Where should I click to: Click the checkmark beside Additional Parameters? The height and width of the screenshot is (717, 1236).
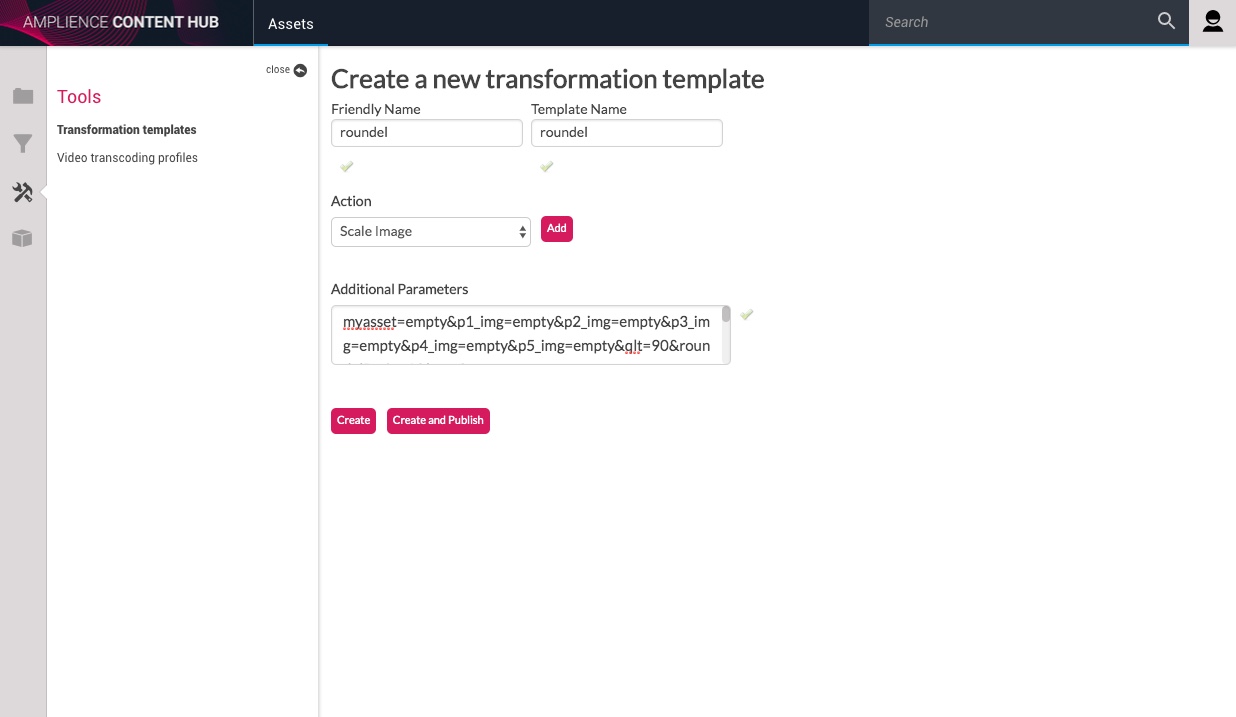click(x=747, y=315)
